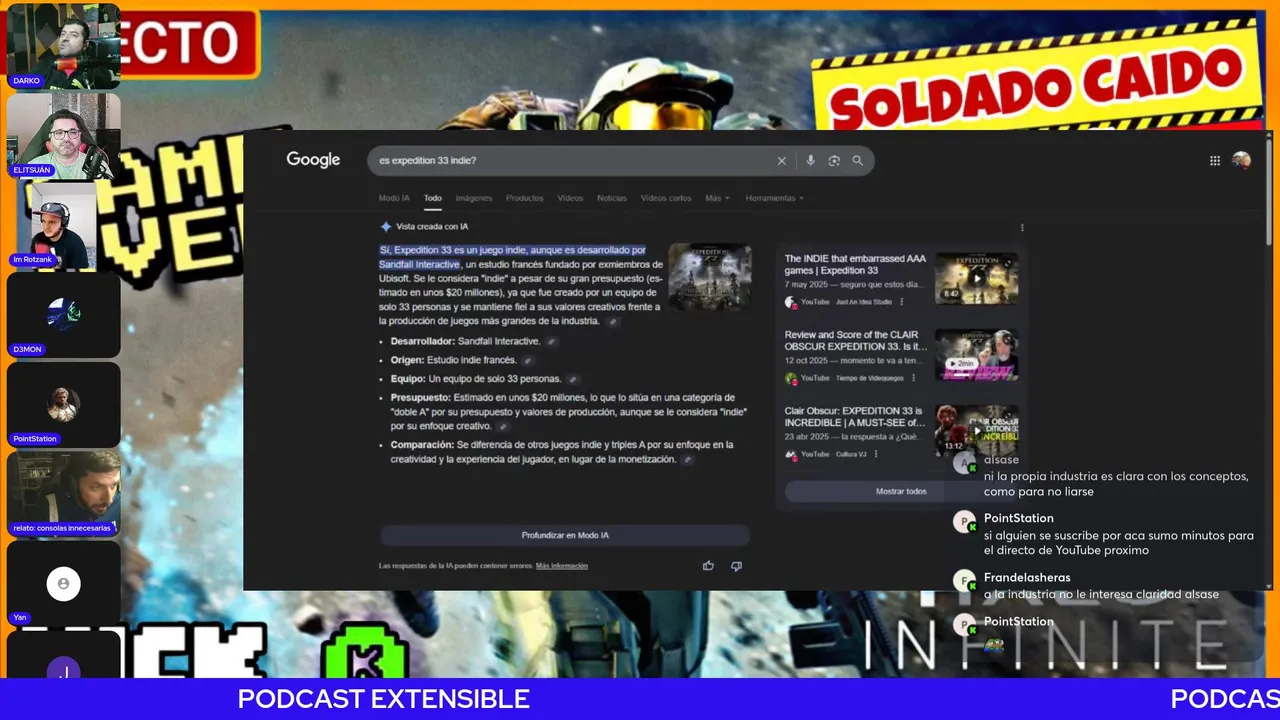1280x720 pixels.
Task: Click the 'Tiempo de Videojuegos' channel name
Action: [x=869, y=378]
